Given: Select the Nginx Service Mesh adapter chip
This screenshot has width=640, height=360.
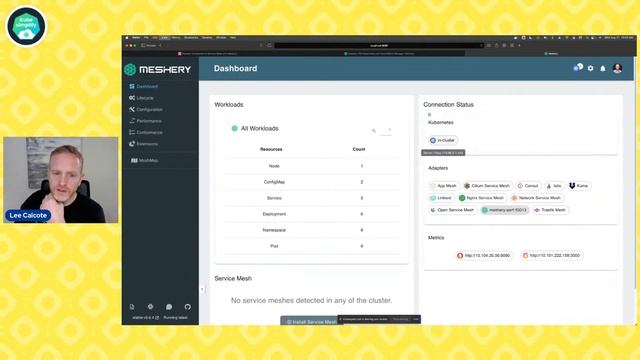Looking at the screenshot, I should (482, 198).
